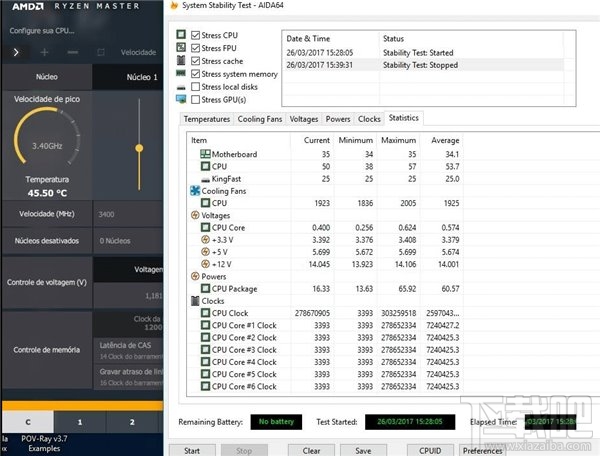Viewport: 600px width, 456px height.
Task: Click the Motherboard icon in Statistics list
Action: point(205,154)
